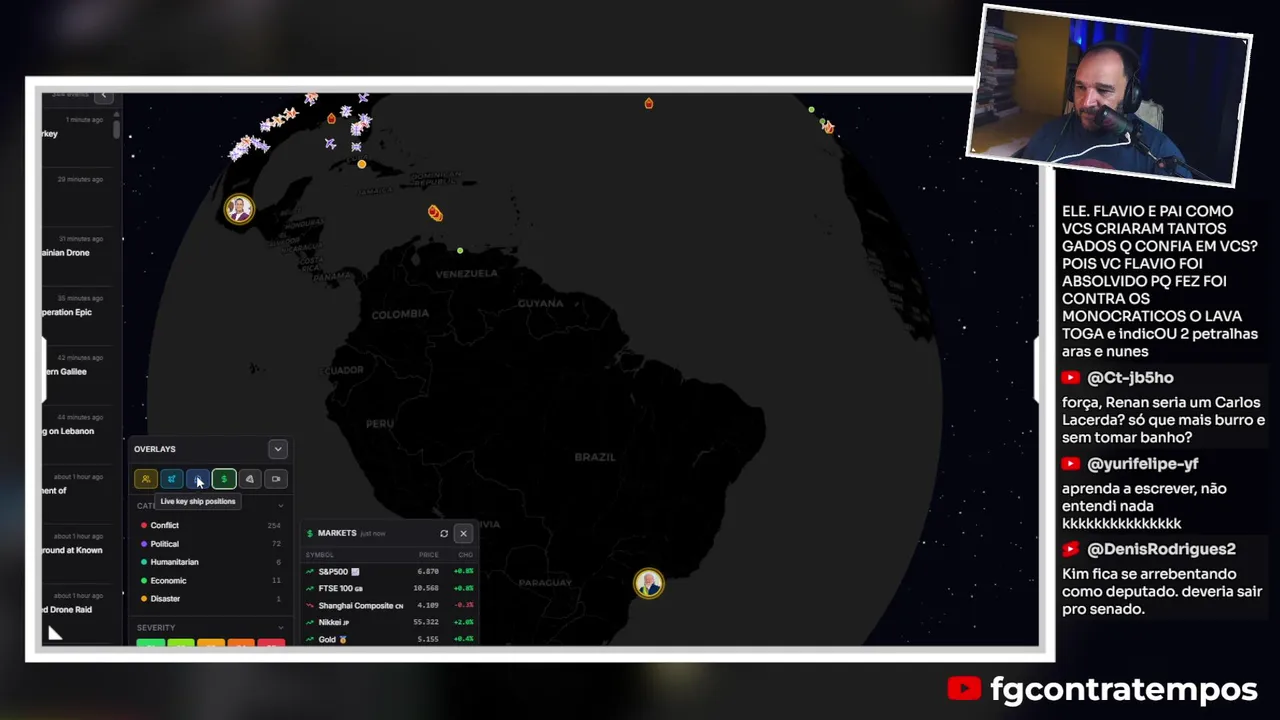Click the Guyana country label on the globe
The height and width of the screenshot is (720, 1280).
(x=540, y=303)
